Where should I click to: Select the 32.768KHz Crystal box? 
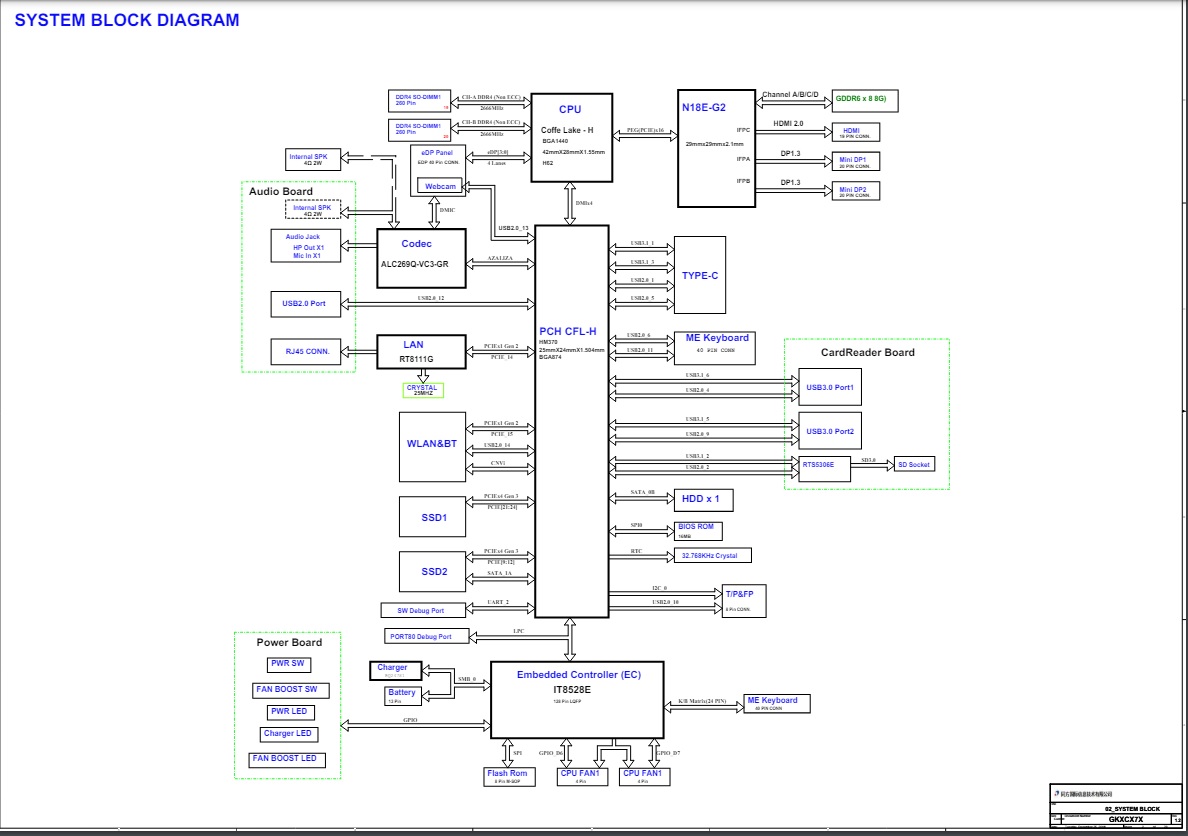pyautogui.click(x=713, y=556)
